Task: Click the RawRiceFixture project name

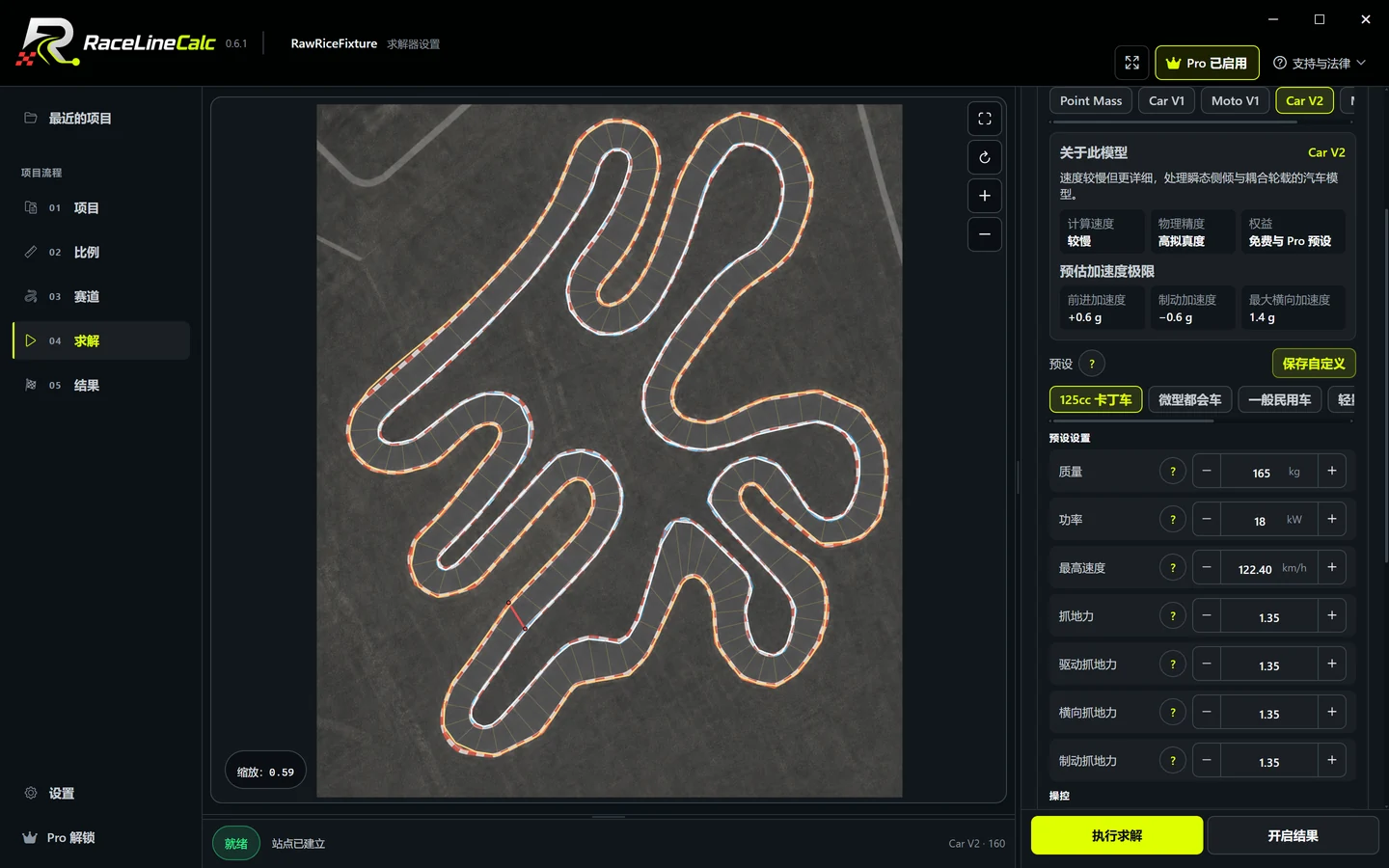Action: [334, 43]
